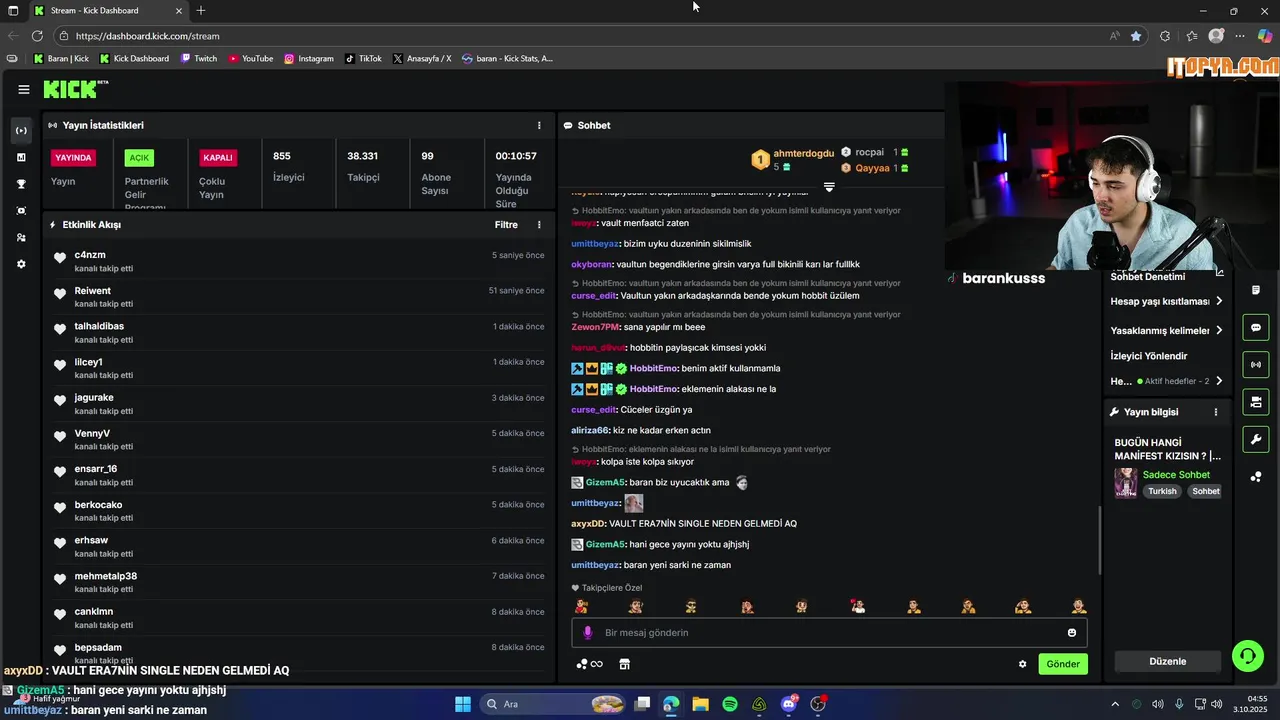
Task: Open Discord from the taskbar
Action: 789,704
